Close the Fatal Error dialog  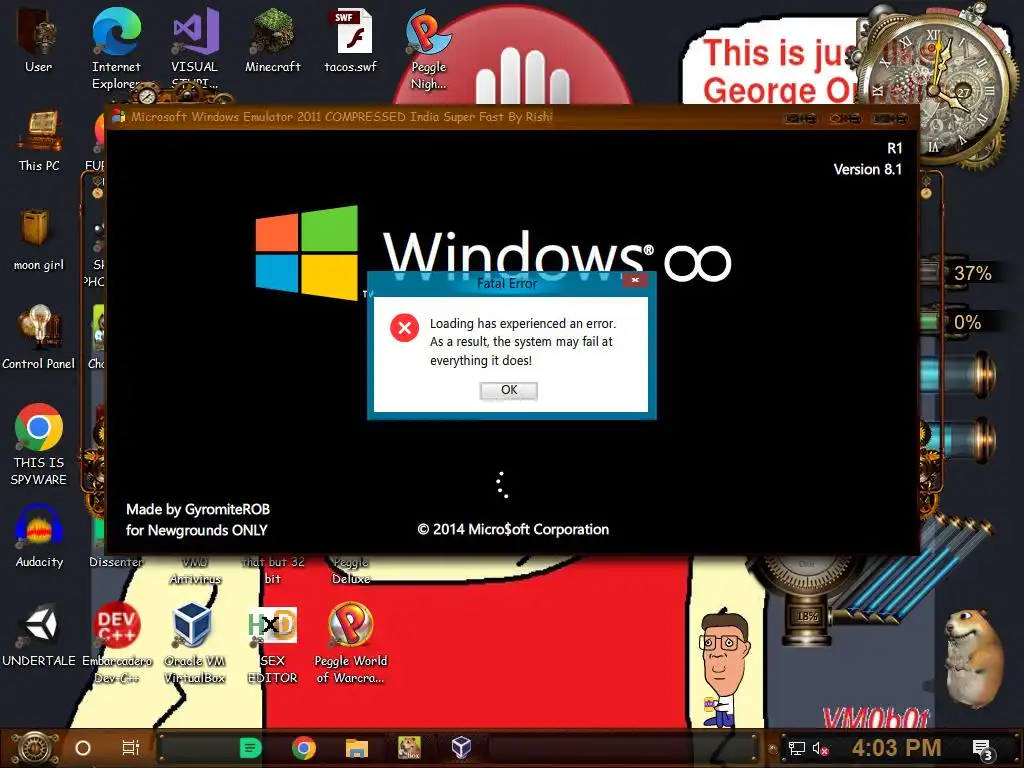point(635,280)
